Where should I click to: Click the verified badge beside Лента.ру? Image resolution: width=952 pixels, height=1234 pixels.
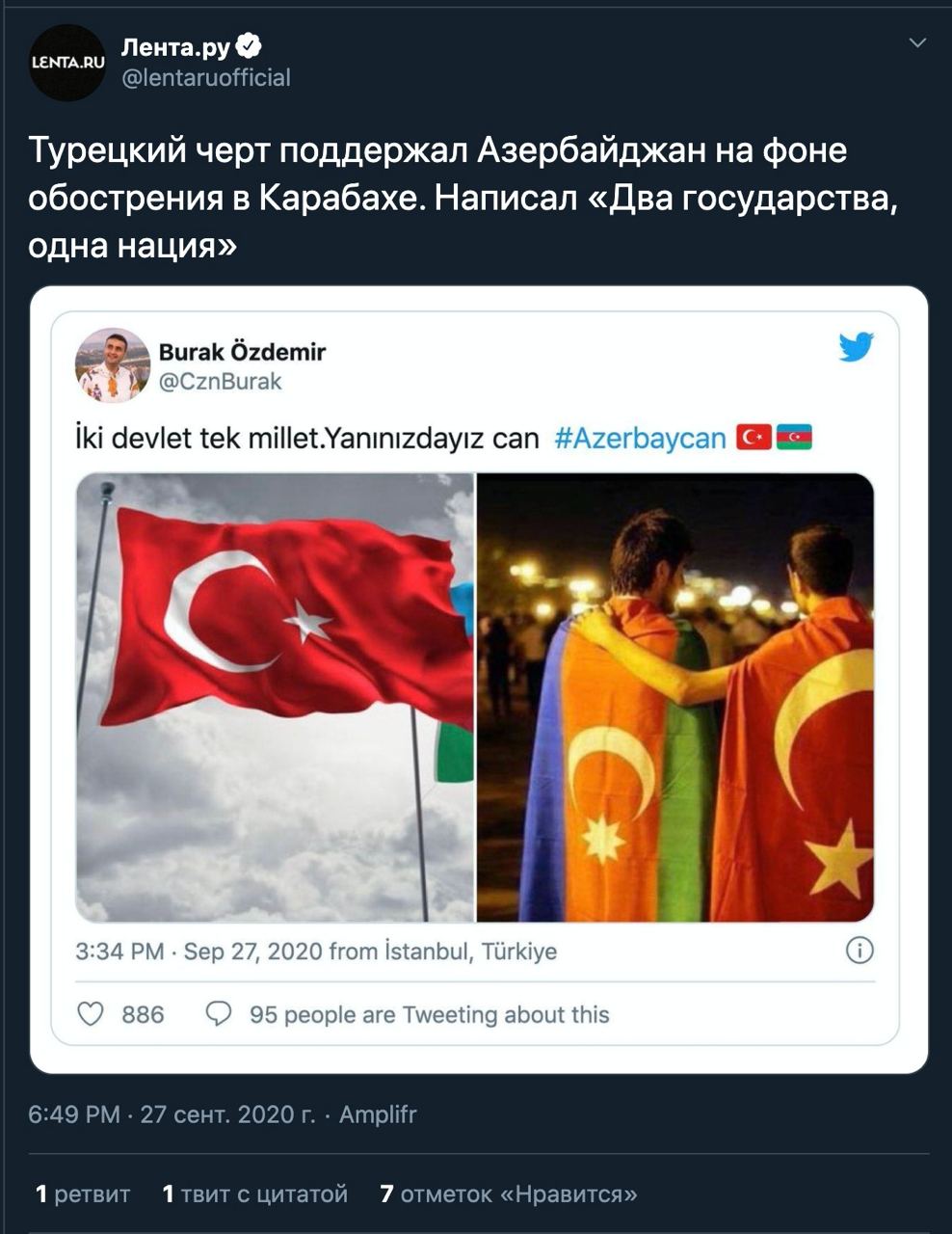pyautogui.click(x=249, y=45)
